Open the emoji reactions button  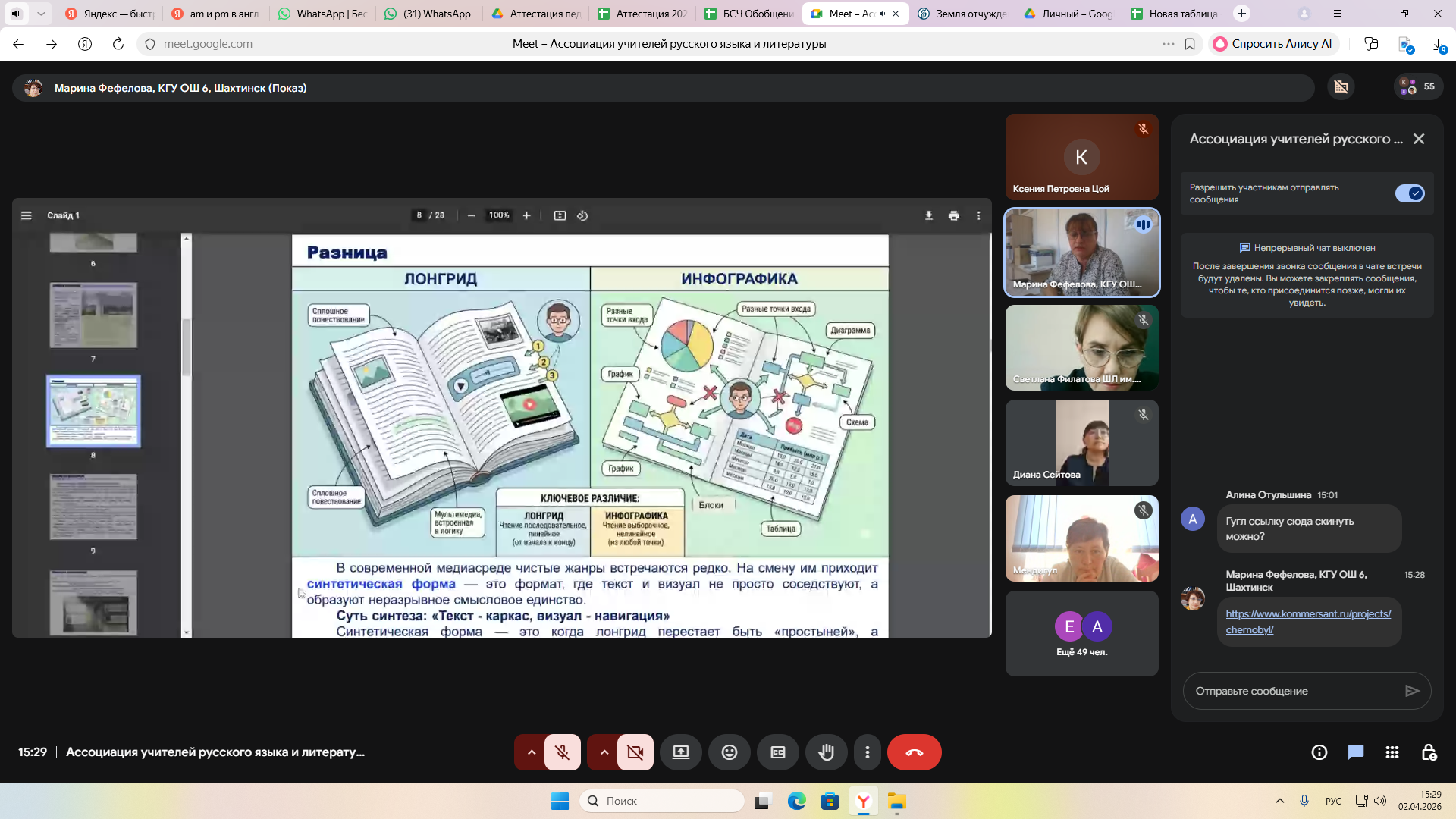coord(729,752)
